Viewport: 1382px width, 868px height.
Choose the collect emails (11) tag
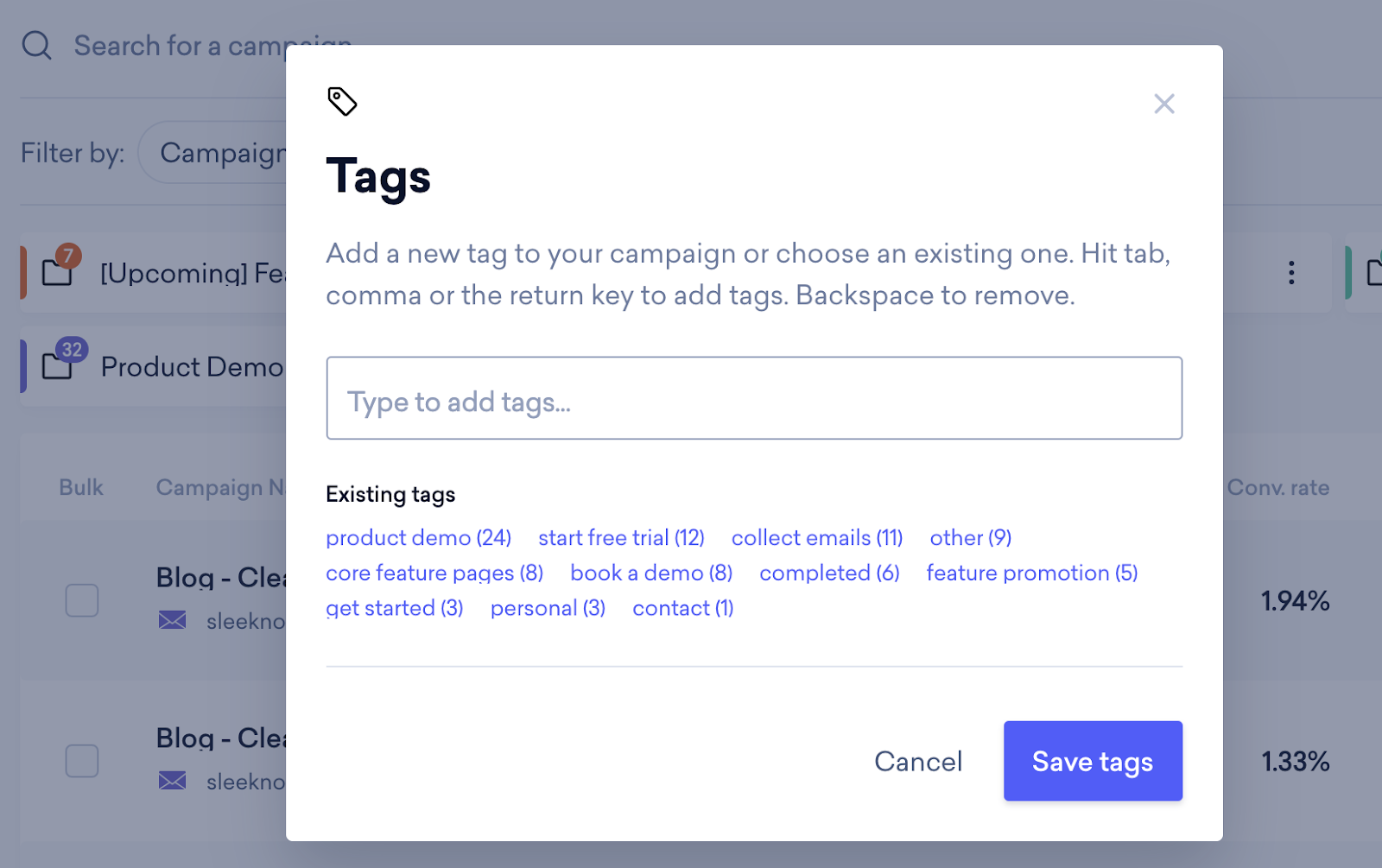pos(816,537)
